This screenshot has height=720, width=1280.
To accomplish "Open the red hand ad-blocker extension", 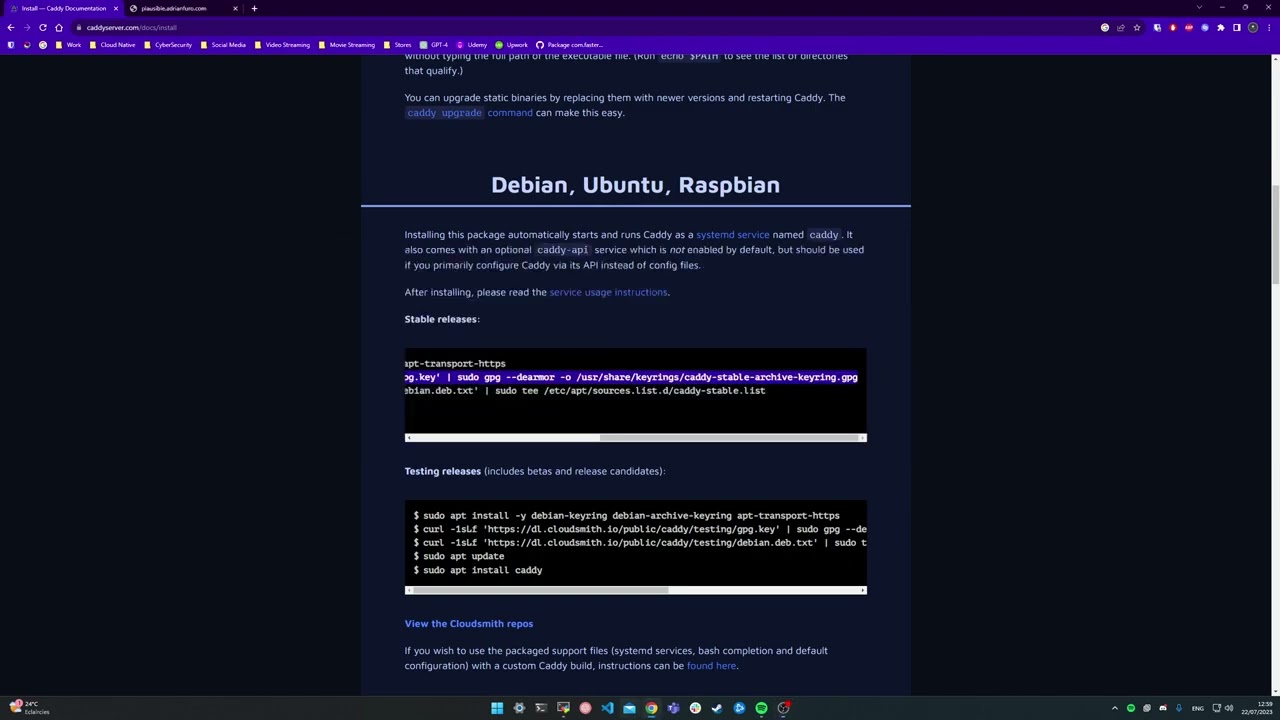I will tap(1173, 27).
